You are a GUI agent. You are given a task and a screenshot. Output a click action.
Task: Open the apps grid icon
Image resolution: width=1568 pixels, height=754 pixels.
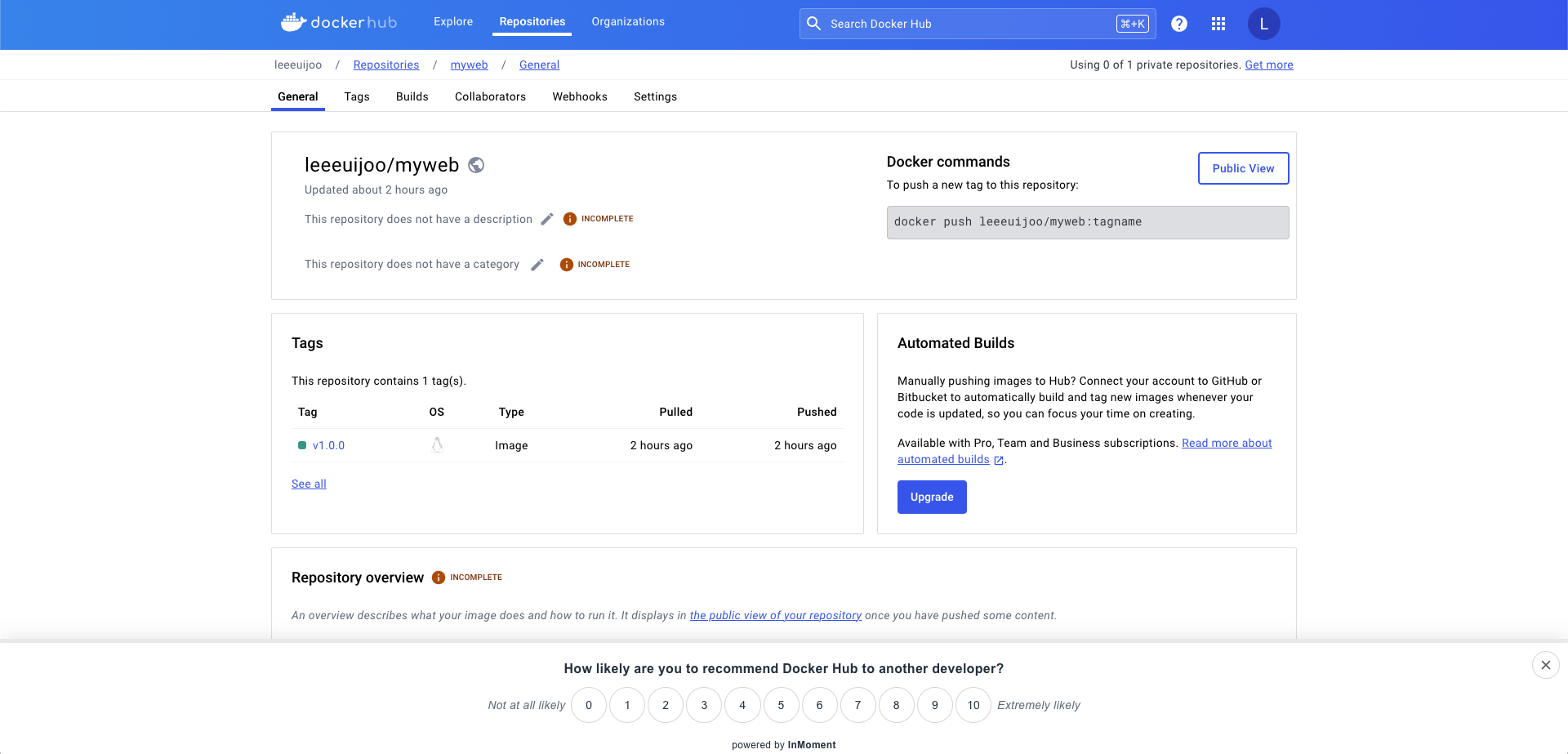pos(1218,24)
